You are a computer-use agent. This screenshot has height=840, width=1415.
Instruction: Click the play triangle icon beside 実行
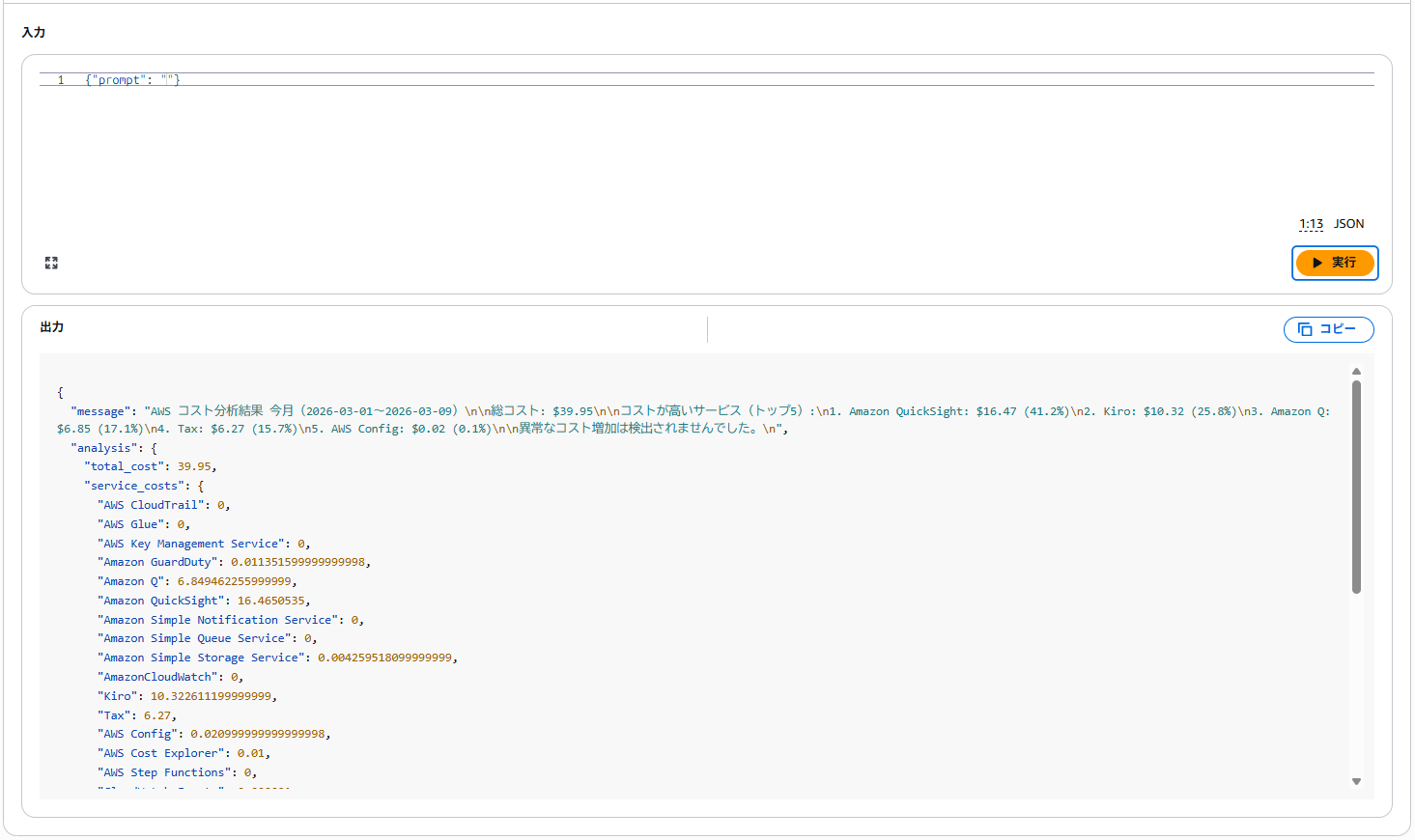1317,263
